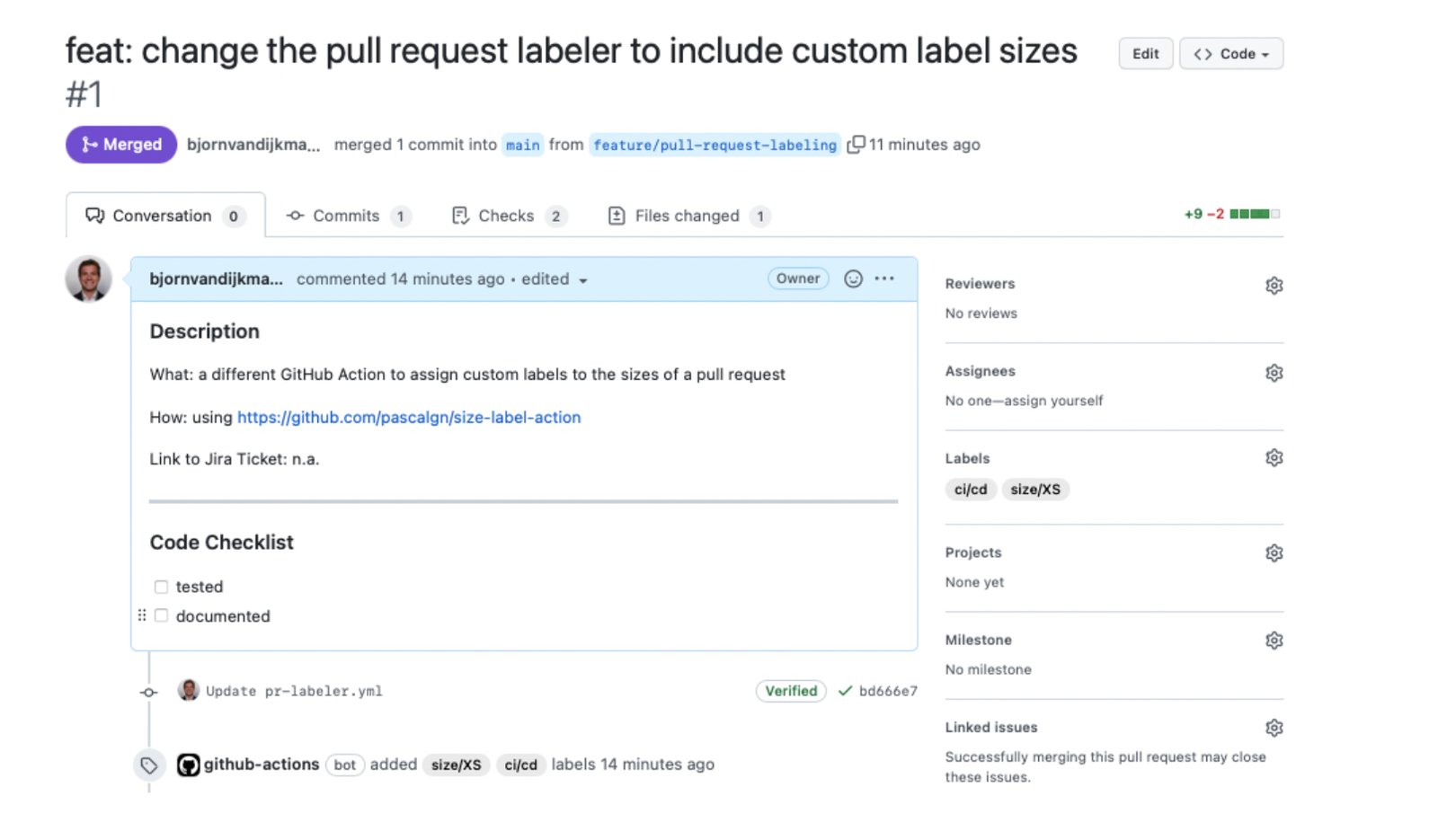Click the Labels gear icon

click(x=1274, y=458)
